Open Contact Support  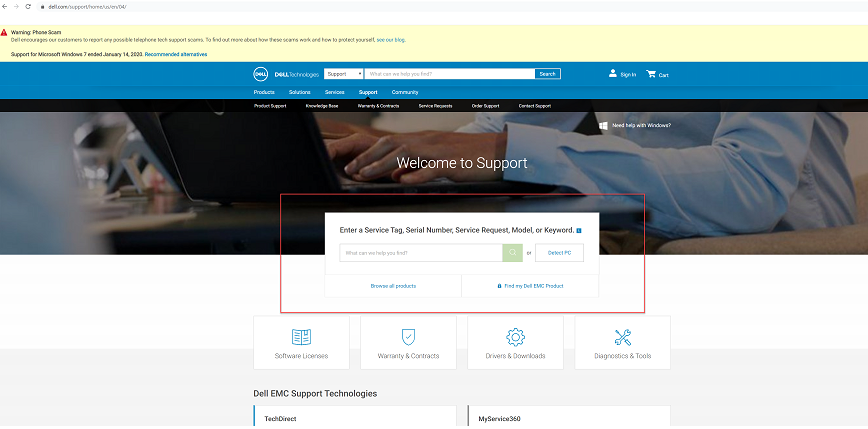[535, 106]
